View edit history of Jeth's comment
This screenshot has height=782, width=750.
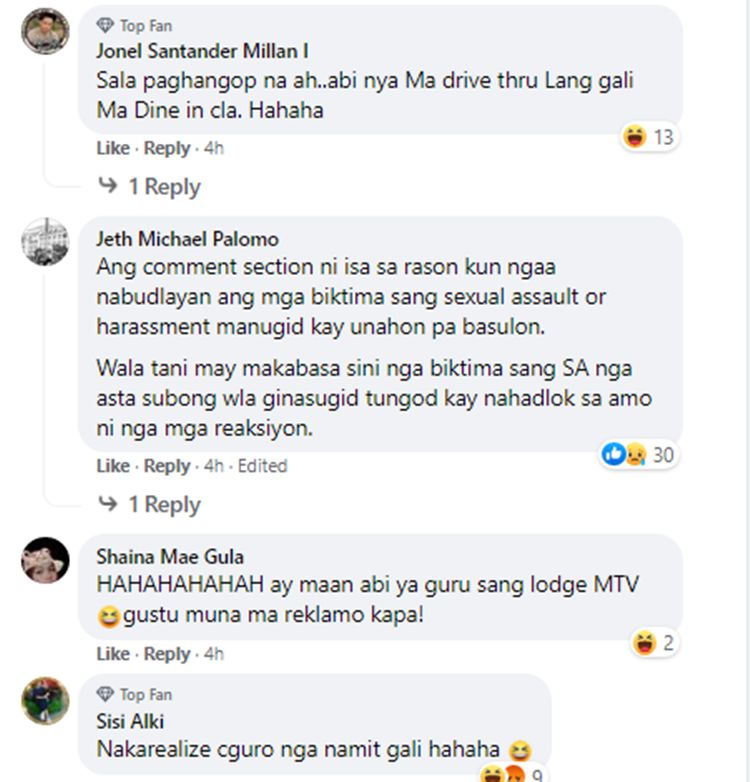pyautogui.click(x=262, y=466)
